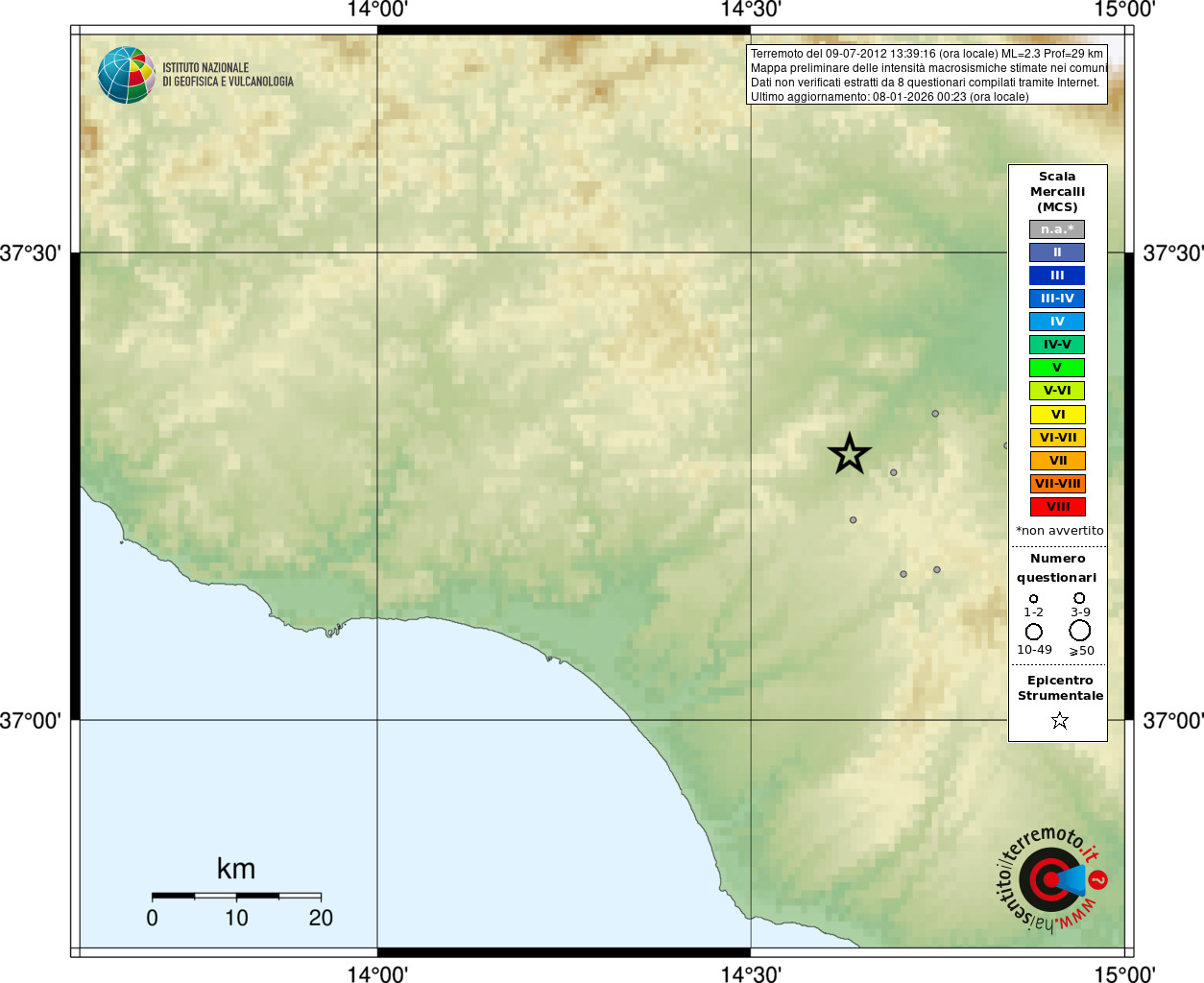This screenshot has height=983, width=1204.
Task: Click the legend's epicentro strumentale star
Action: [1059, 720]
